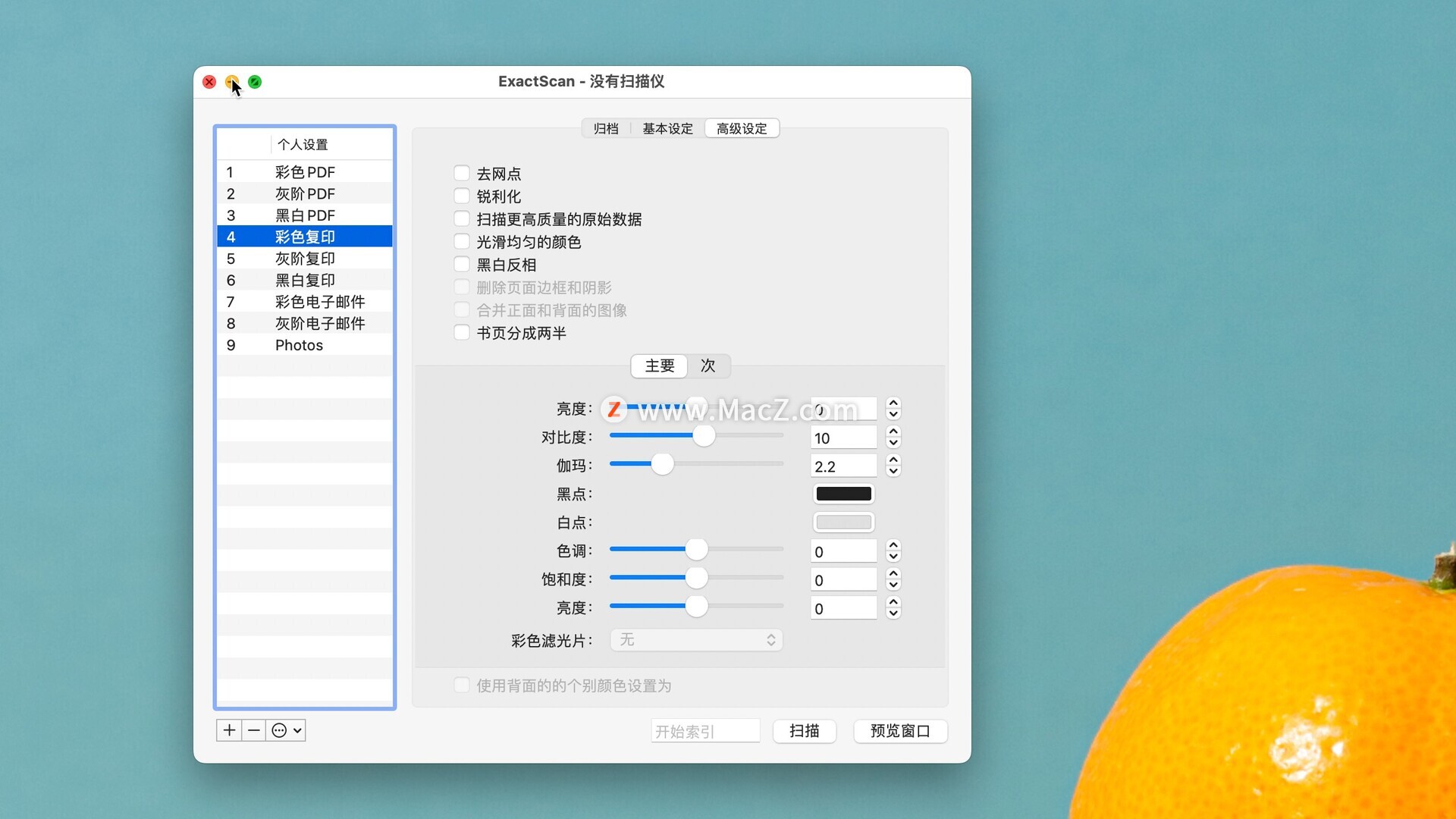Click the 伽玛 value field showing 2.2
Viewport: 1456px width, 819px height.
coord(843,466)
